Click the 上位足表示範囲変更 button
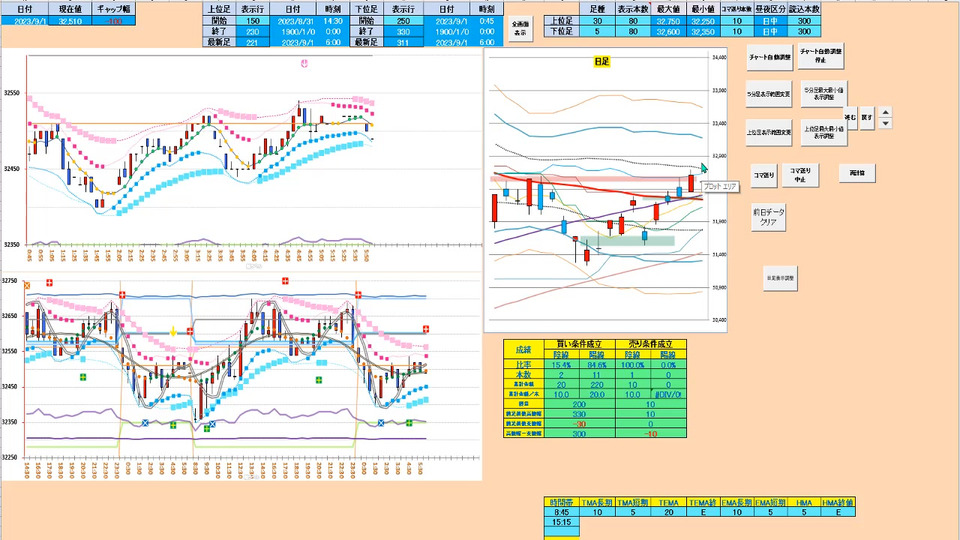The height and width of the screenshot is (540, 960). coord(768,132)
